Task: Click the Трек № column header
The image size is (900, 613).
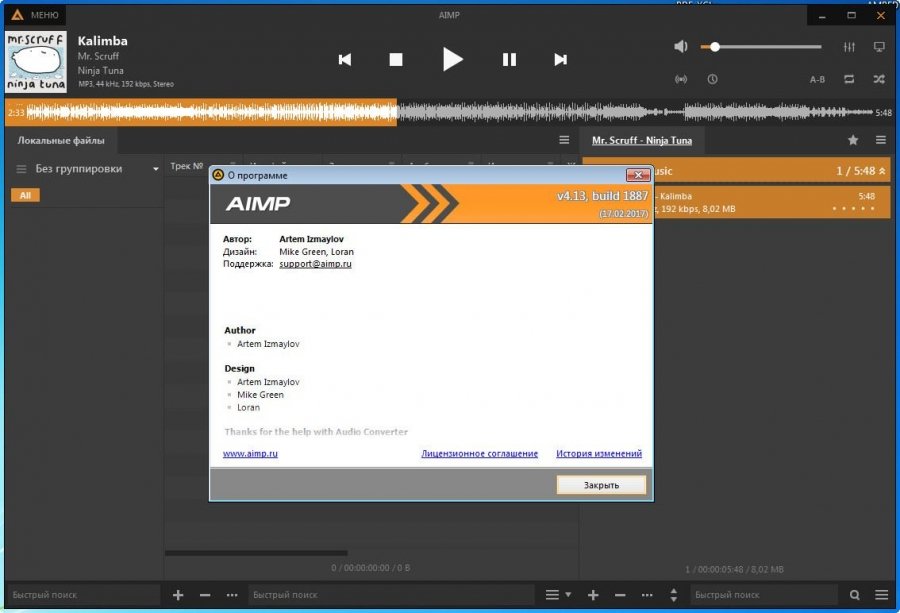Action: (187, 166)
